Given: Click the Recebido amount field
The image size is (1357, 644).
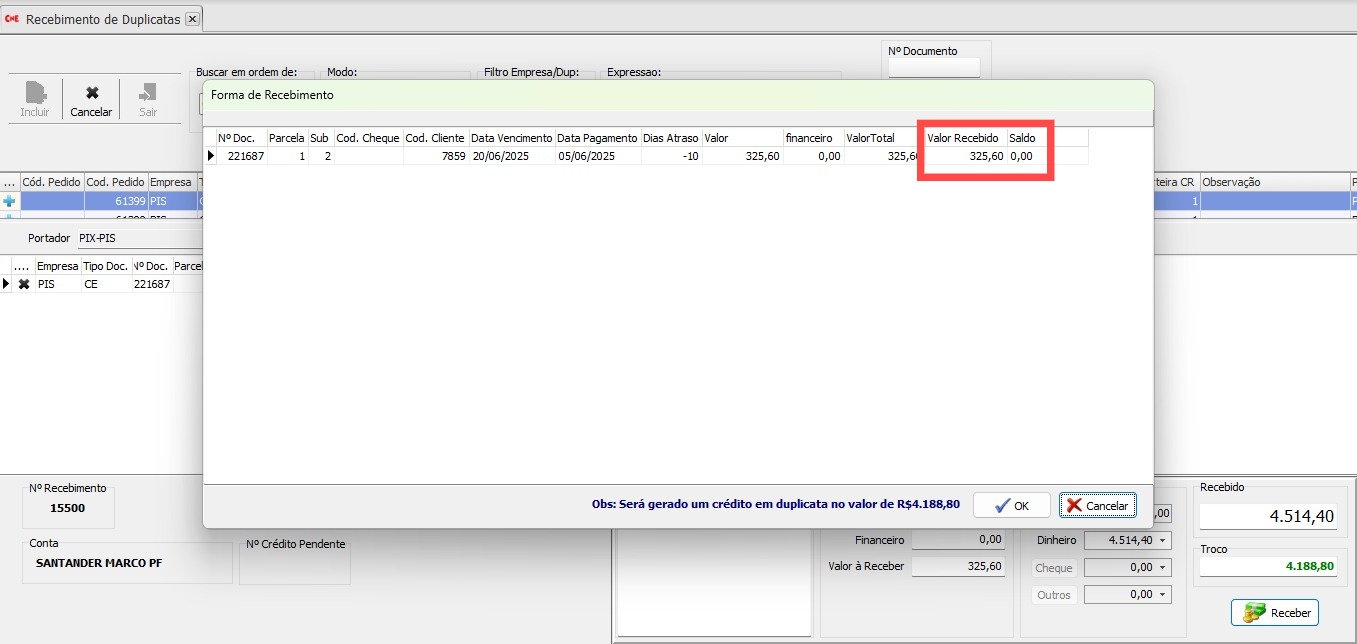Looking at the screenshot, I should tap(1268, 516).
